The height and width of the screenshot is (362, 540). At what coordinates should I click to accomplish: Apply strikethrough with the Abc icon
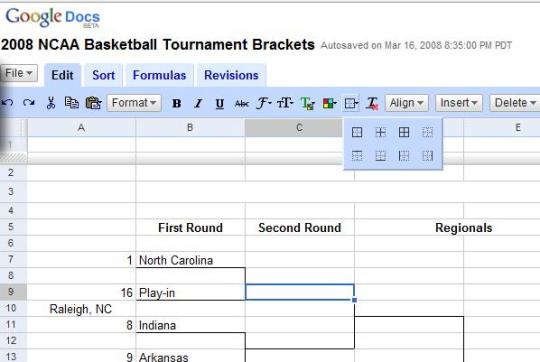click(241, 103)
